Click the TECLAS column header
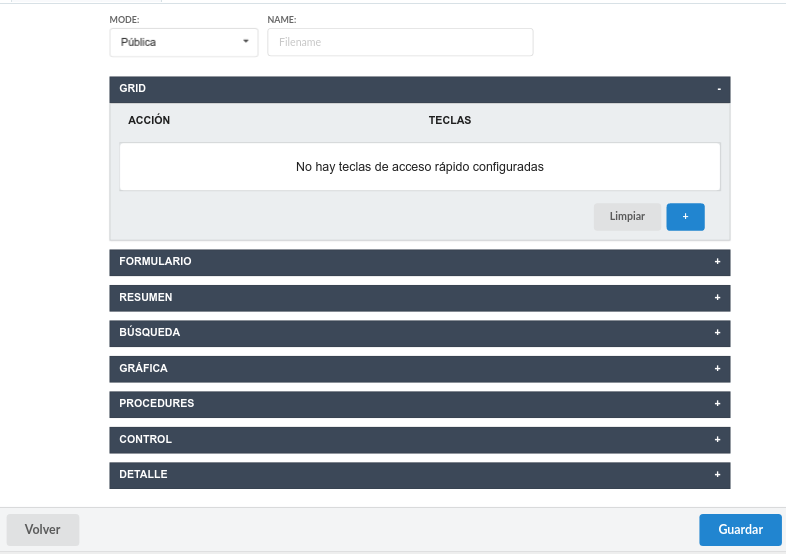786x554 pixels. [x=449, y=120]
